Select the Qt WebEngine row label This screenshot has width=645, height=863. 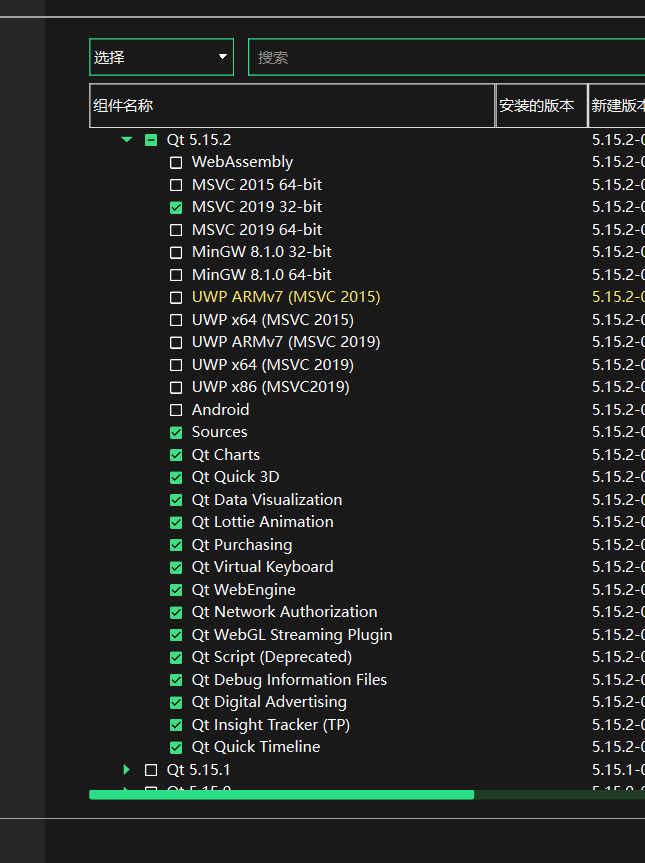pos(243,589)
